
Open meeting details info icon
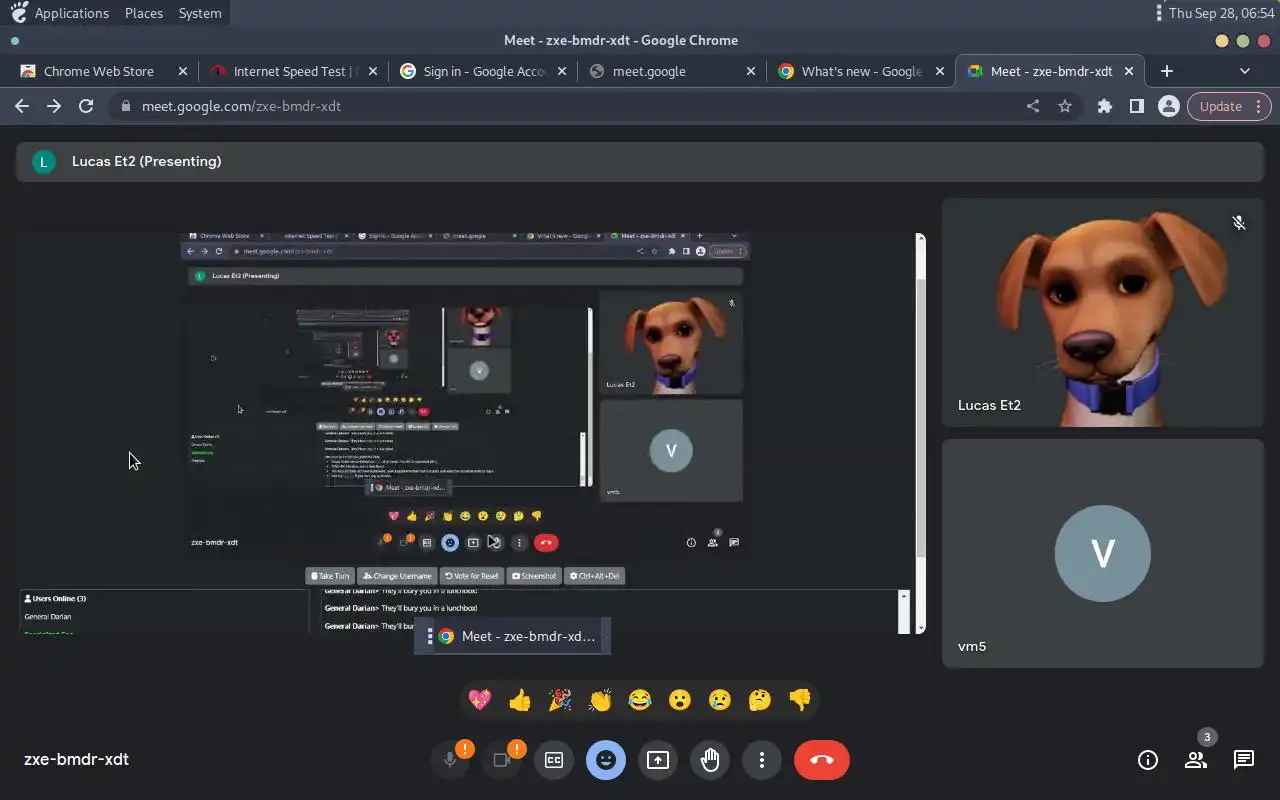(1148, 760)
